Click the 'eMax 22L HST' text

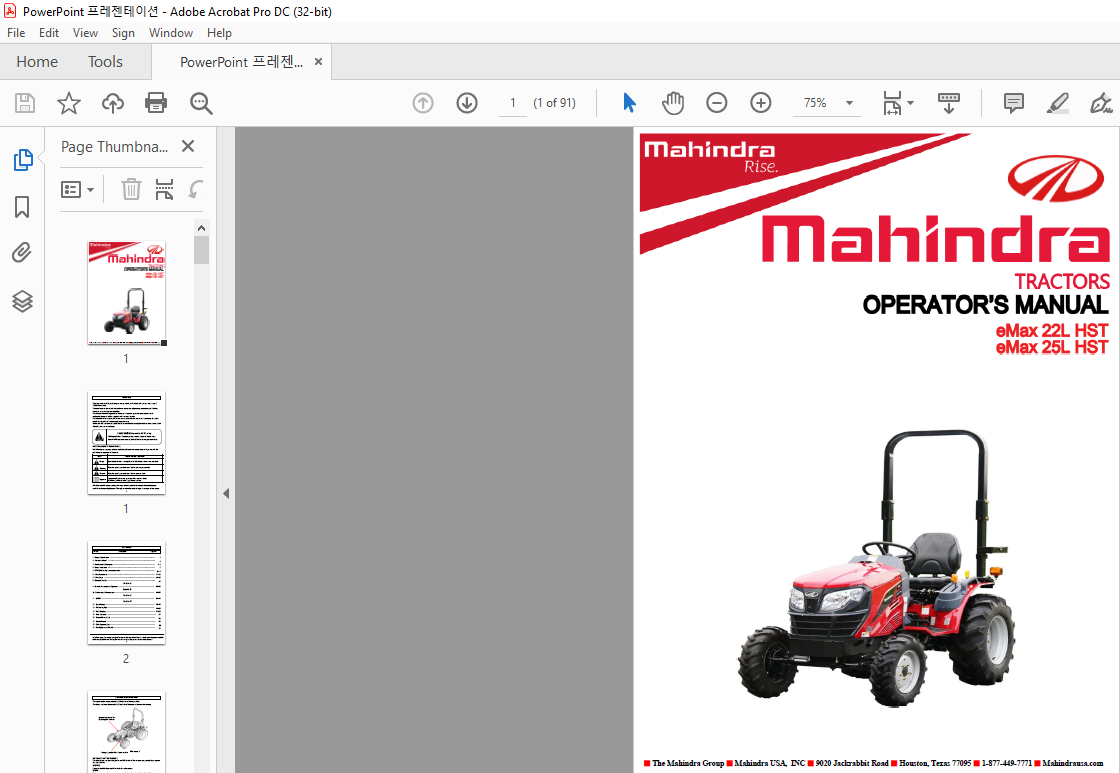(1052, 331)
